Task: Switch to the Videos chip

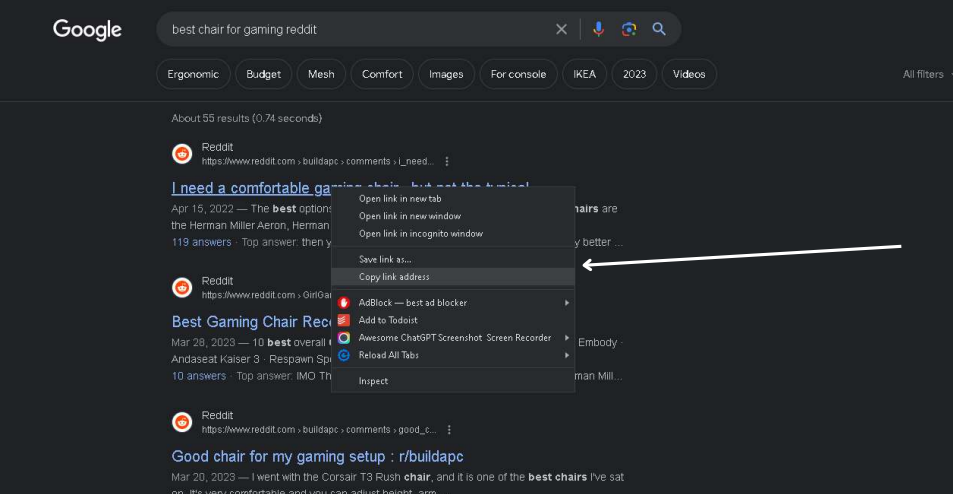Action: (689, 74)
